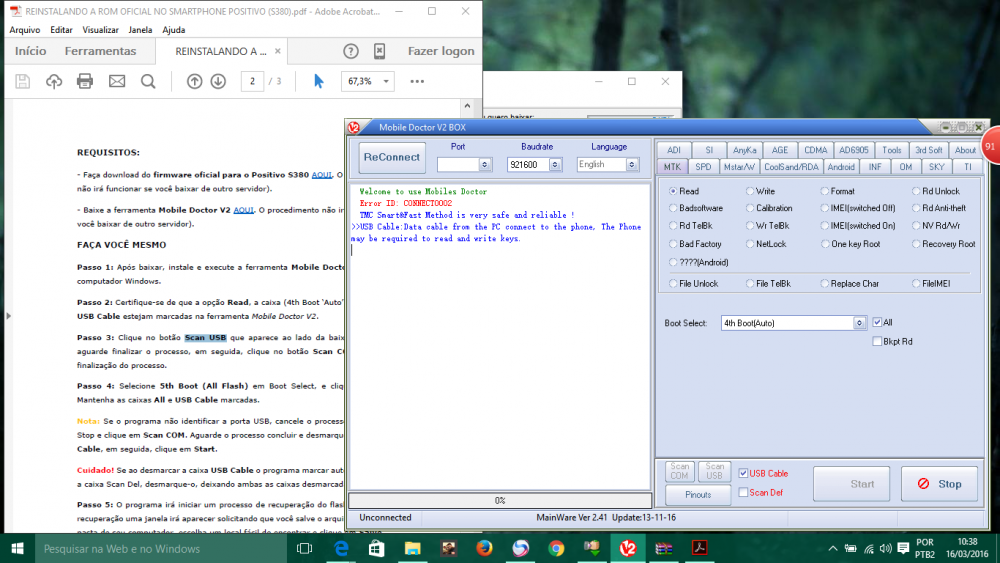This screenshot has width=1000, height=563.
Task: Open the CDMA tab
Action: coord(816,150)
